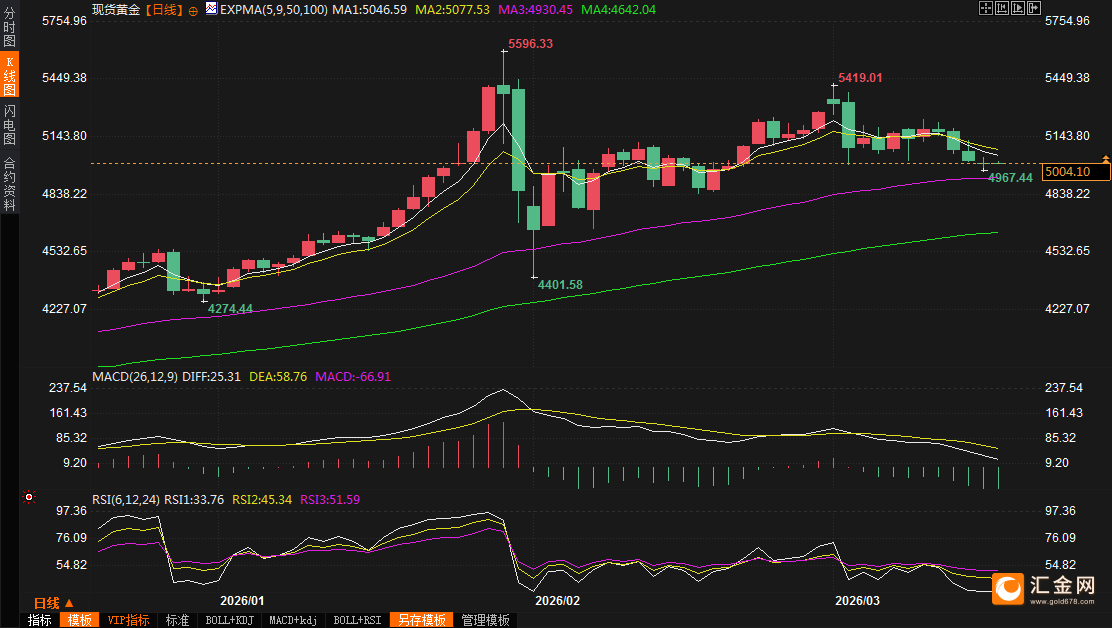The height and width of the screenshot is (628, 1112).
Task: Apply the BOLL+KDJ template
Action: [x=229, y=620]
